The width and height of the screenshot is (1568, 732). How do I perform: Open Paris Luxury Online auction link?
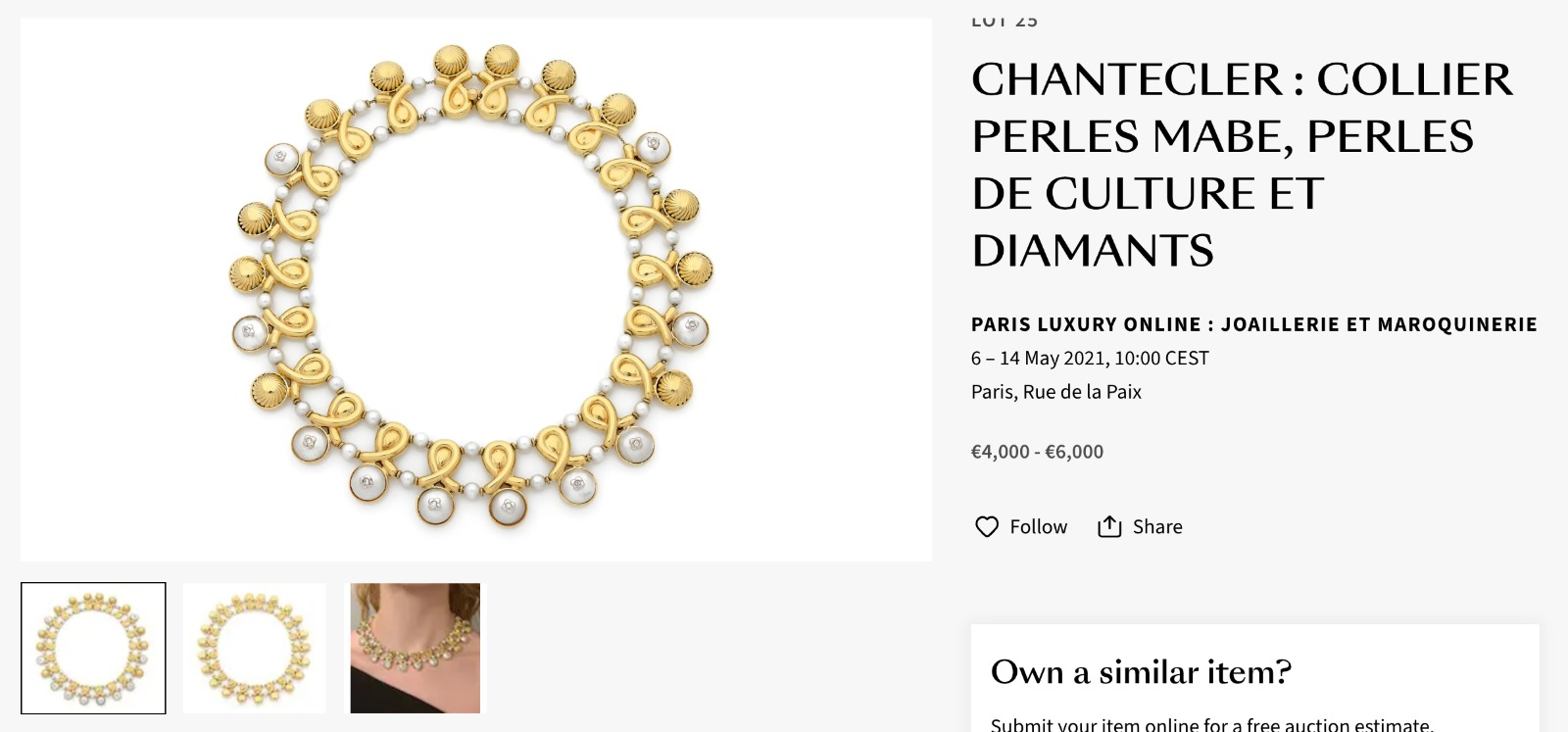[x=1254, y=324]
